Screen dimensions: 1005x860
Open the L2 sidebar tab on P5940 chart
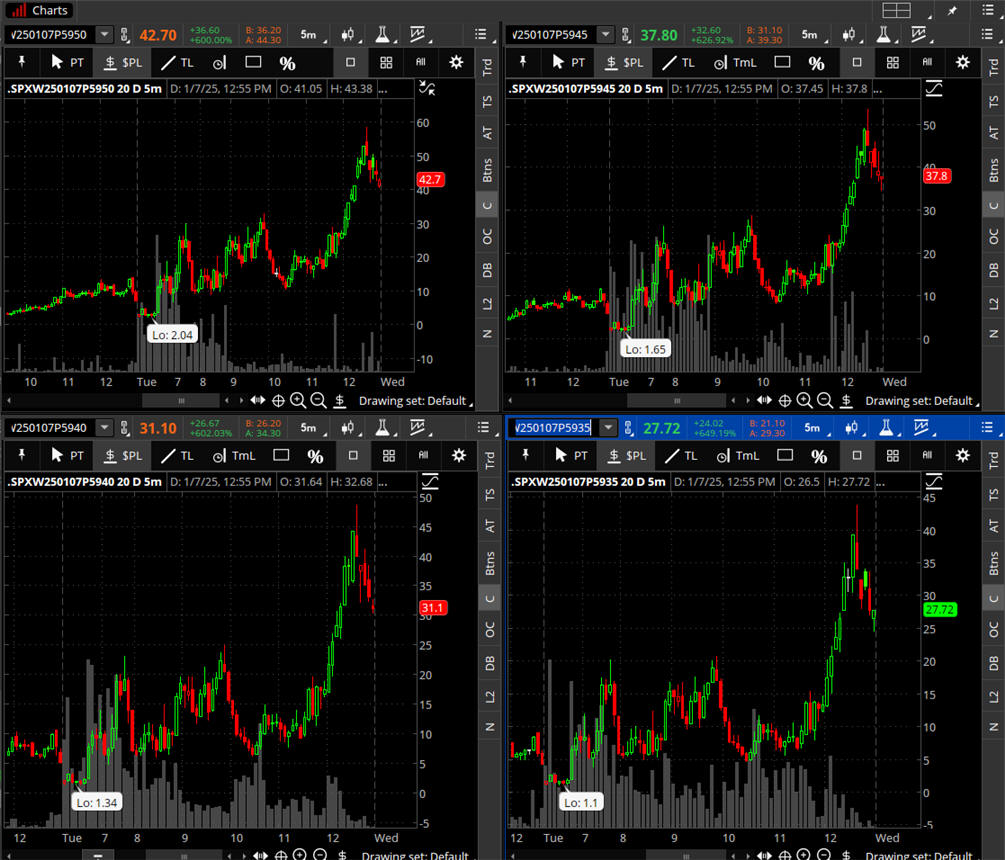(x=489, y=697)
